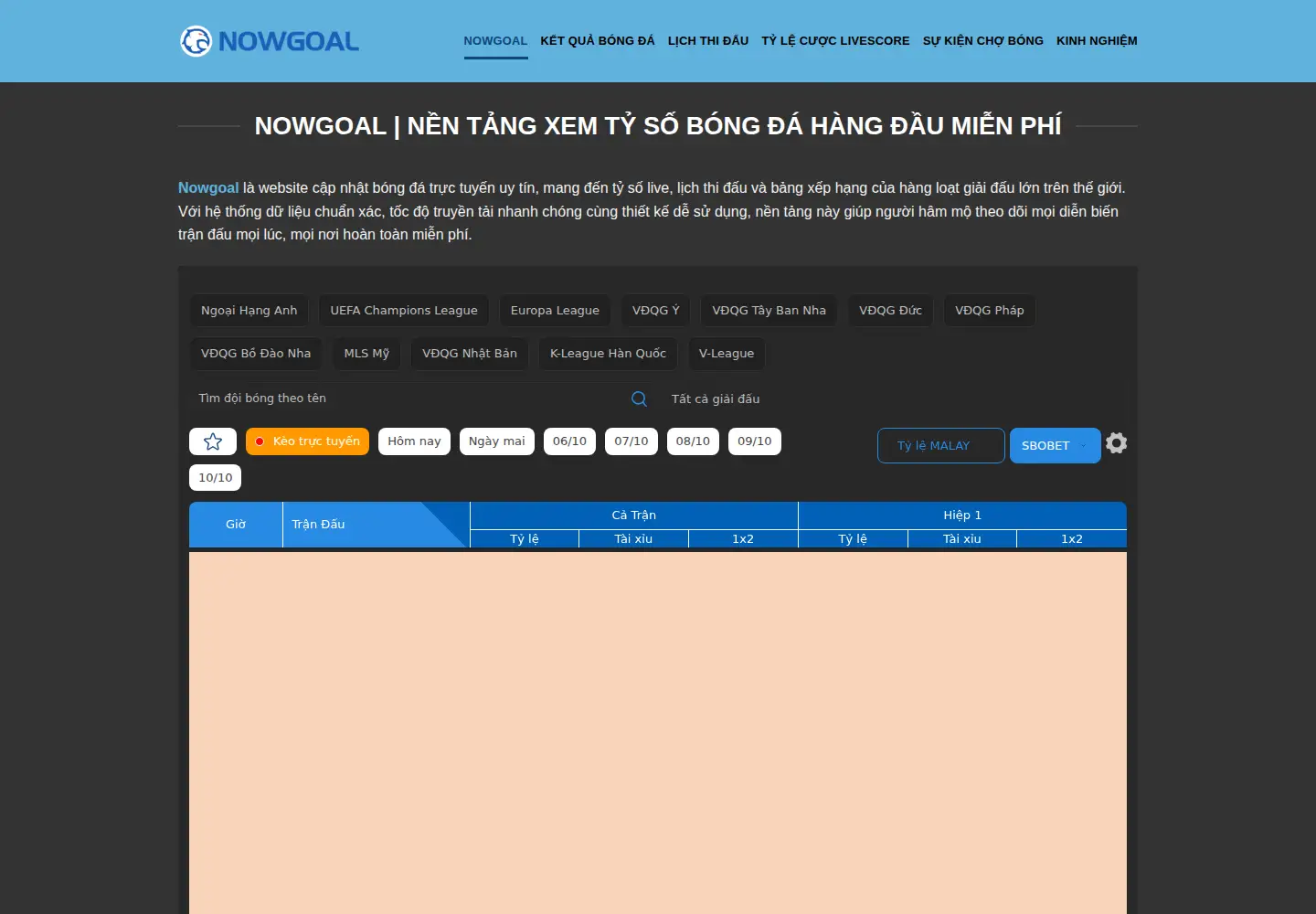Viewport: 1316px width, 914px height.
Task: Filter by Ngoại Hạng Anh league
Action: tap(249, 311)
